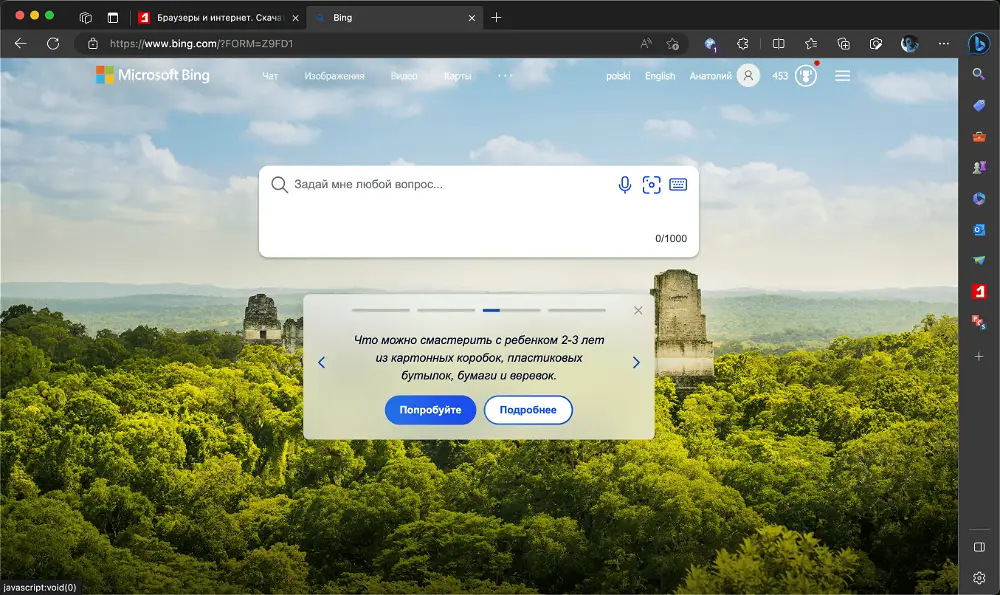Open visual search camera icon
The height and width of the screenshot is (595, 1000).
[651, 185]
